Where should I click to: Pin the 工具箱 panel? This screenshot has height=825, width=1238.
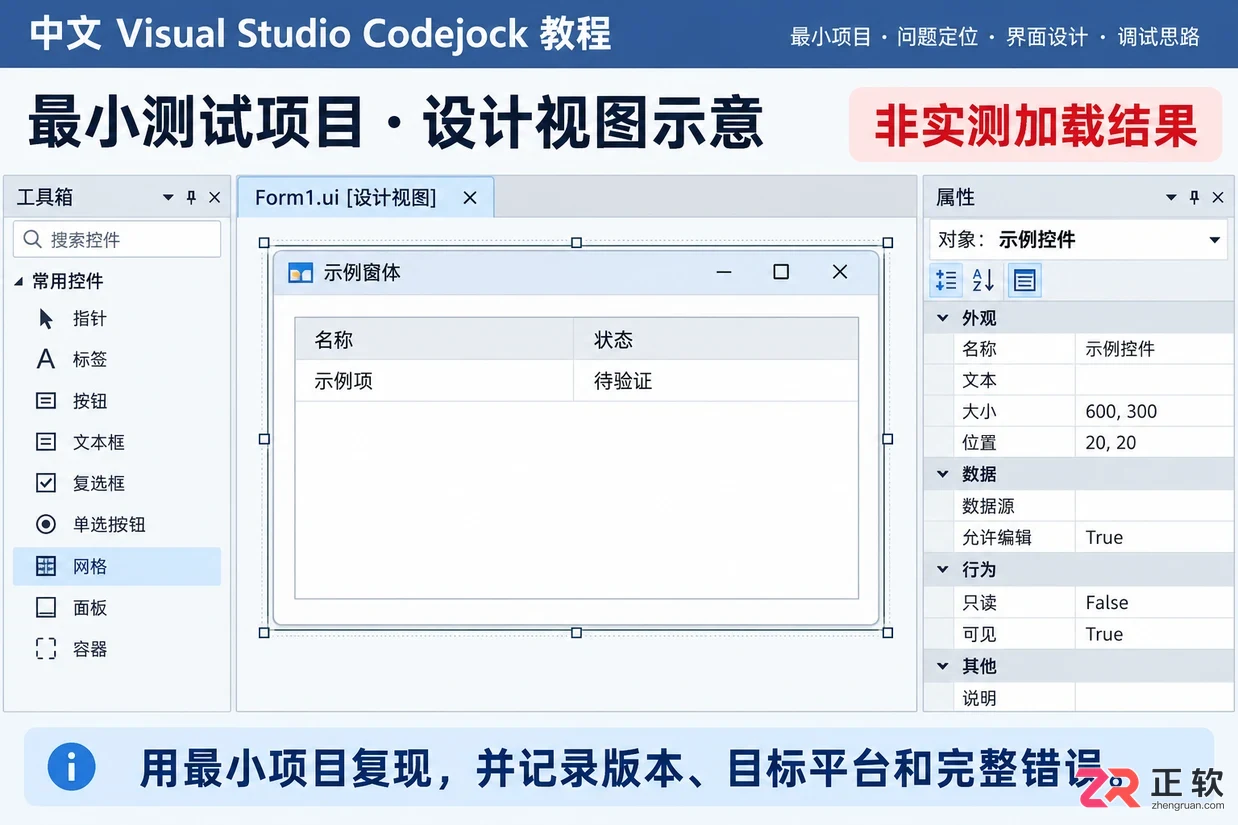(x=191, y=198)
